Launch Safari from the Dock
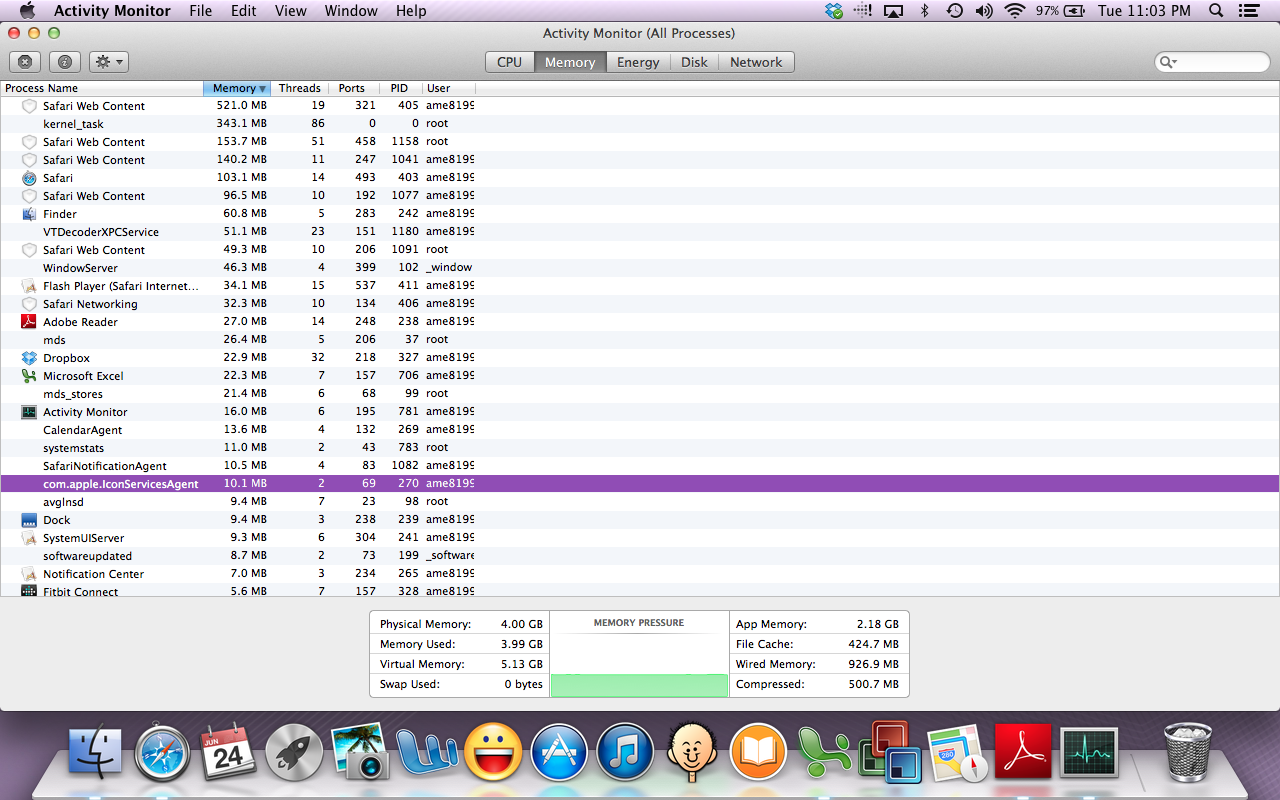Screen dimensions: 1280x800 tap(162, 752)
